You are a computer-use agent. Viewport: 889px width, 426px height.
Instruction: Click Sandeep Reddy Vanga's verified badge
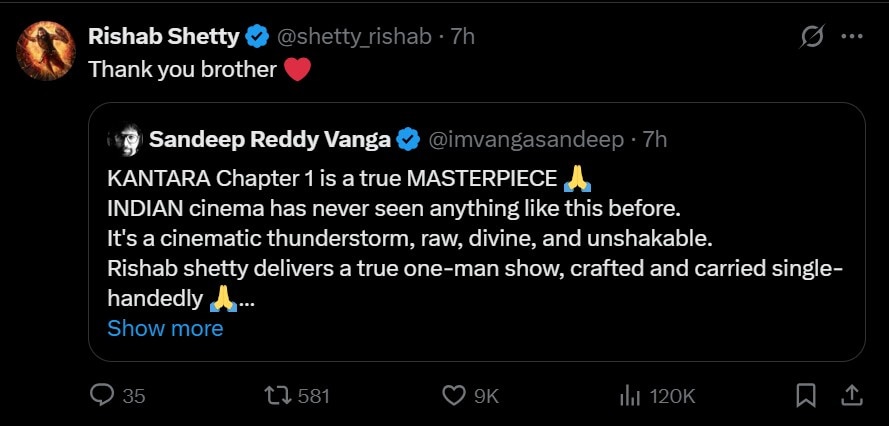pos(408,139)
